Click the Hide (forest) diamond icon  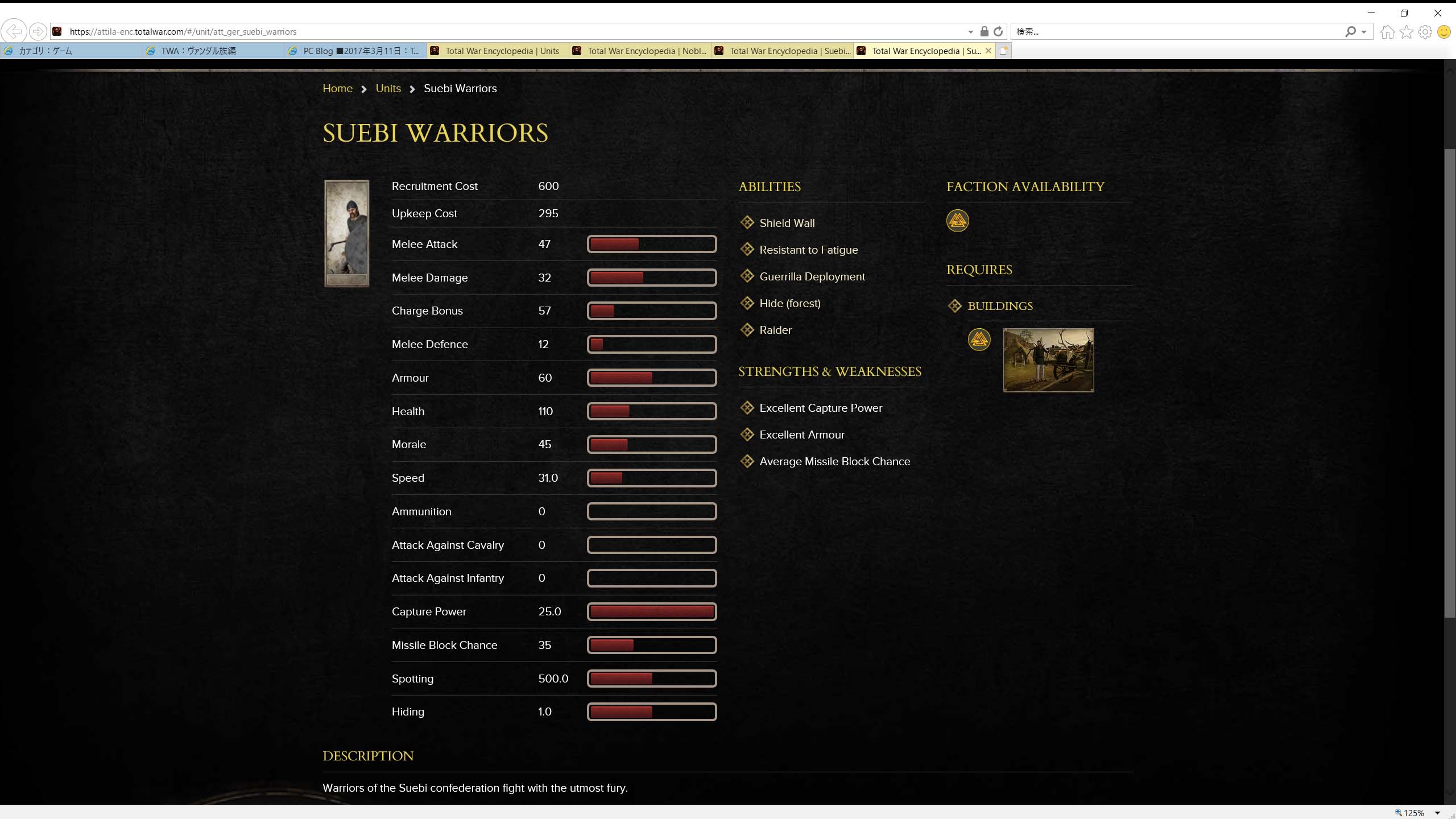click(x=747, y=303)
